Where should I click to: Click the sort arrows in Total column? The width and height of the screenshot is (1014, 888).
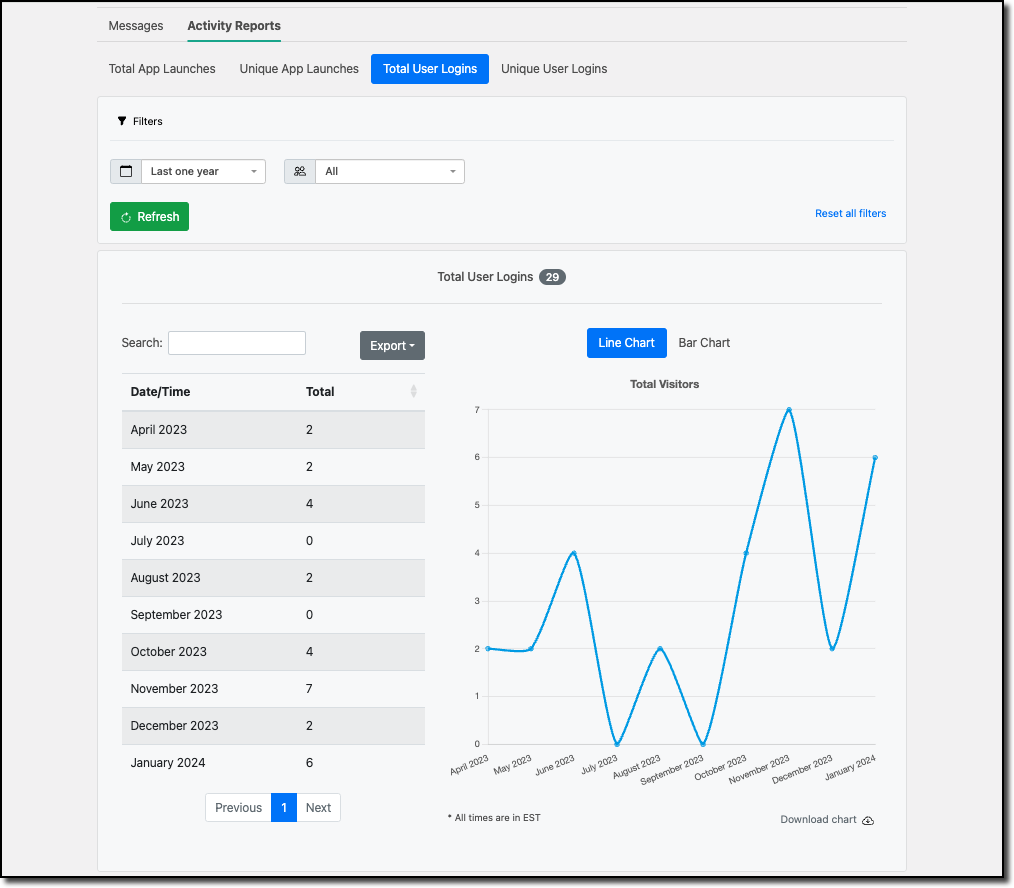tap(413, 391)
